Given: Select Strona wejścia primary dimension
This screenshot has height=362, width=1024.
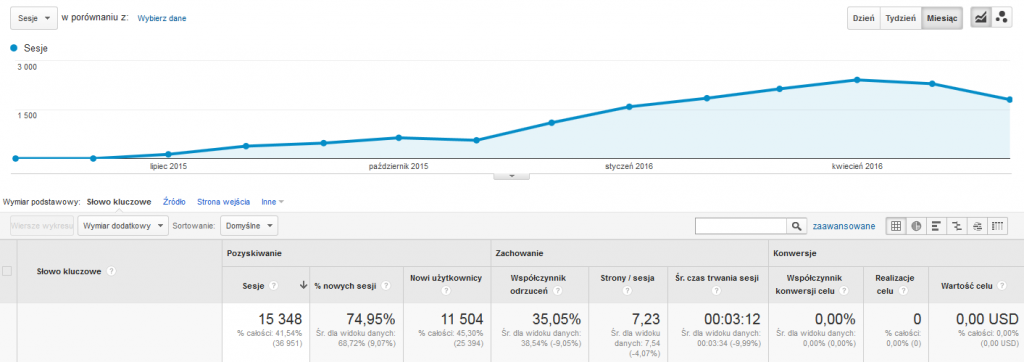Looking at the screenshot, I should click(223, 202).
